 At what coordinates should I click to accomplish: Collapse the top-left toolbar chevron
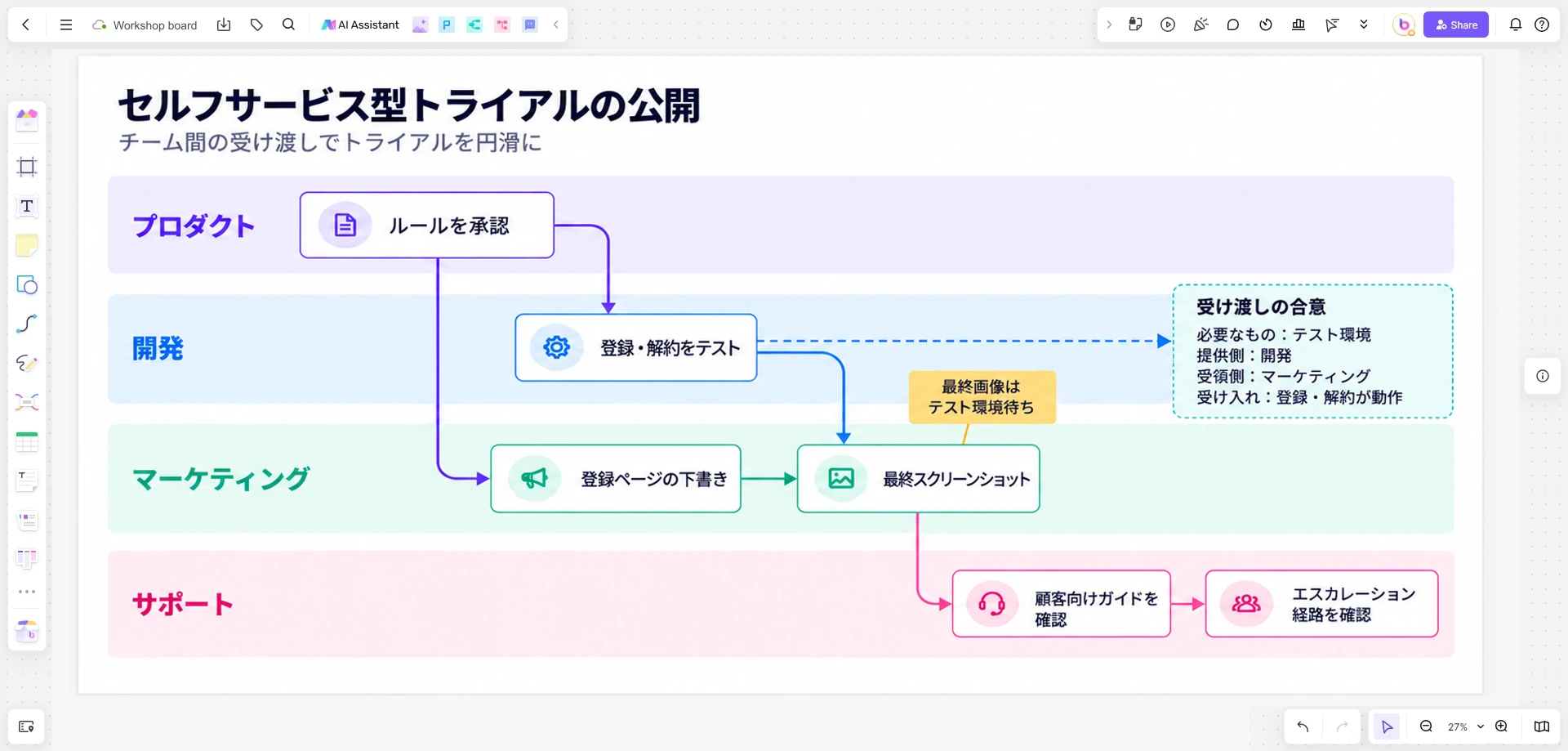556,25
